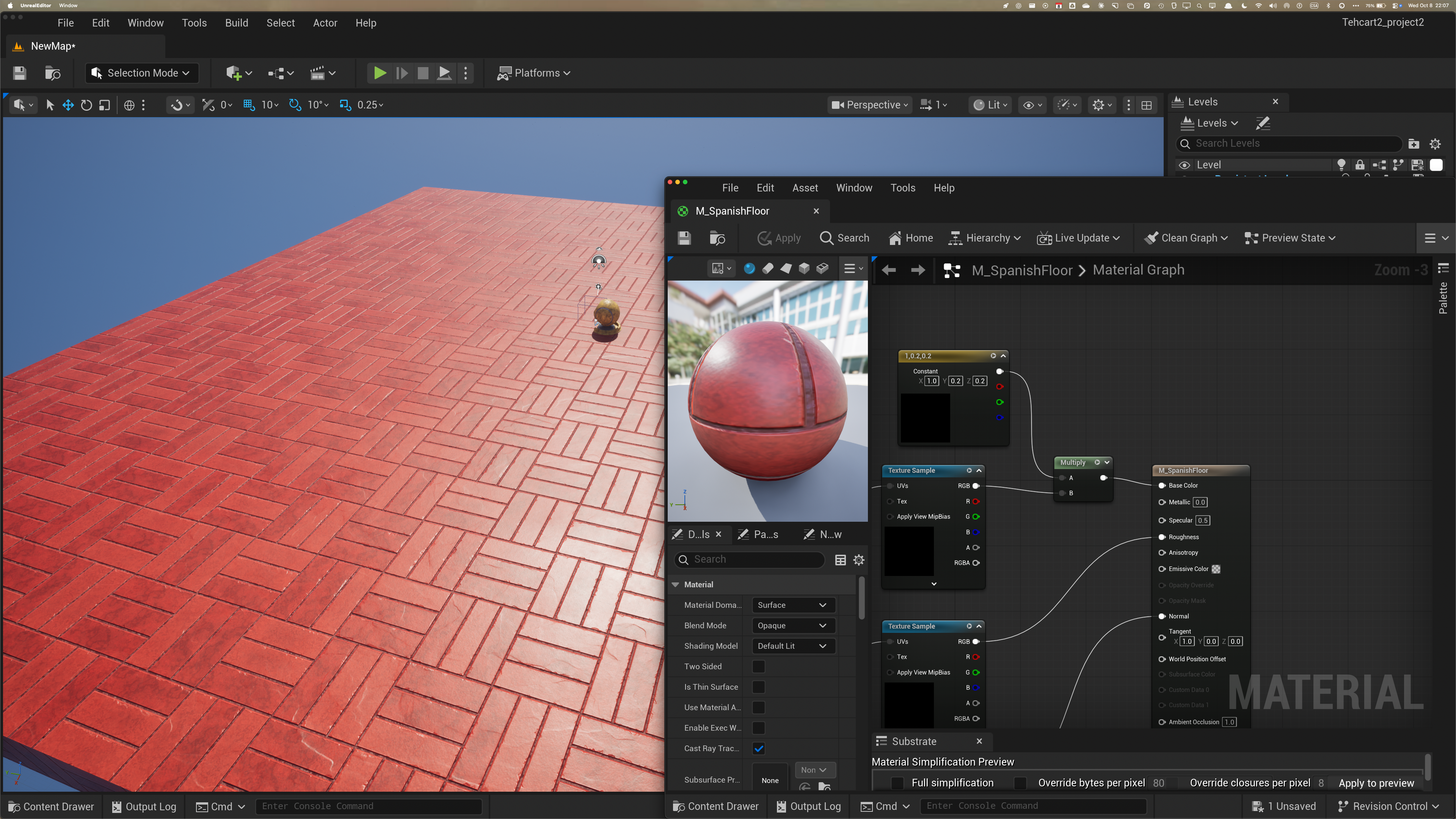
Task: Activate the Translate move gizmo tool
Action: (68, 105)
